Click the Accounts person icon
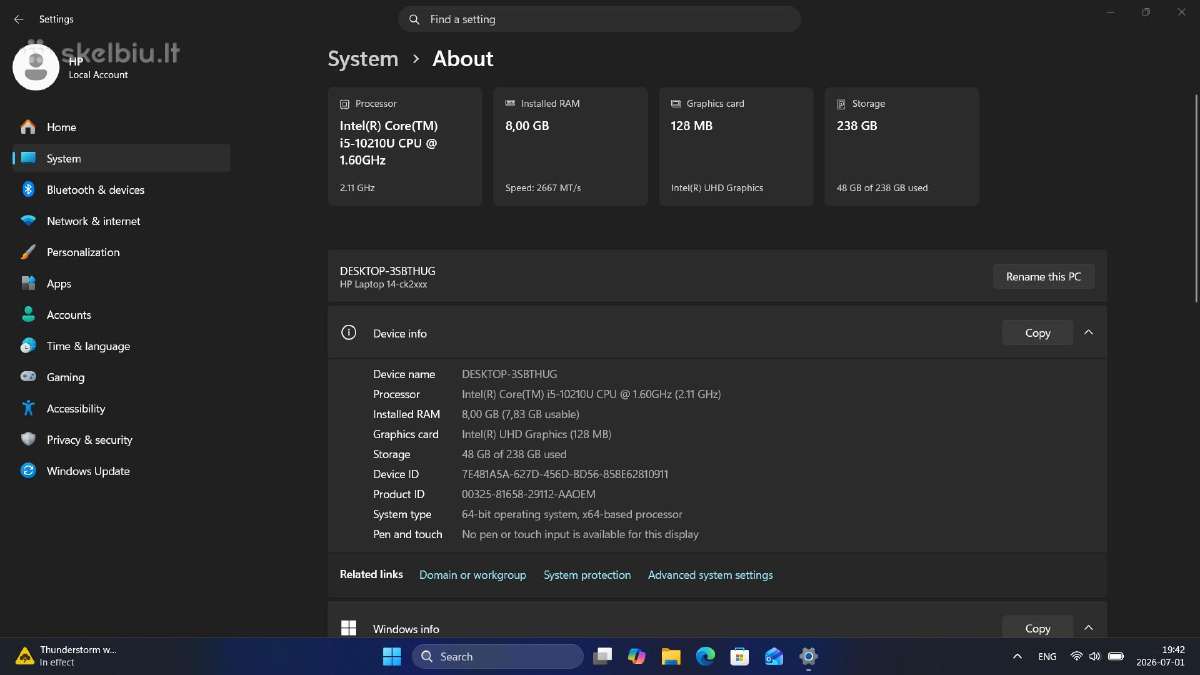Viewport: 1200px width, 675px height. (28, 315)
